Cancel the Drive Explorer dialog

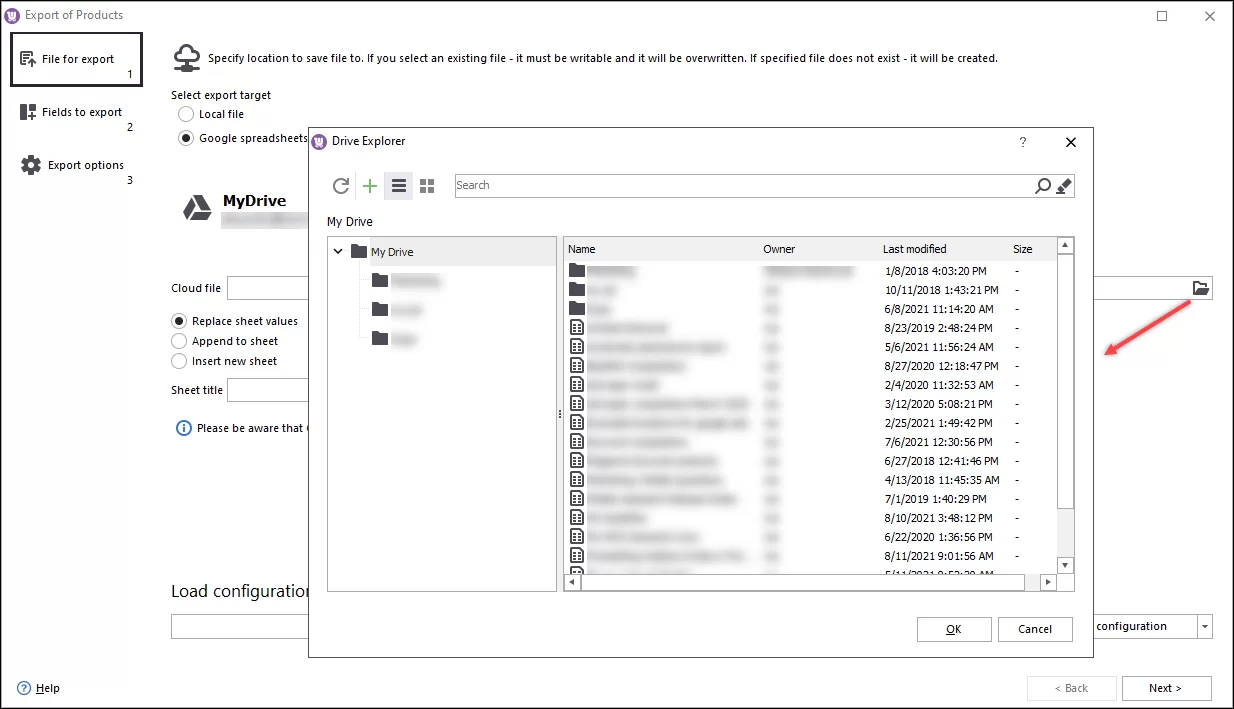point(1035,629)
